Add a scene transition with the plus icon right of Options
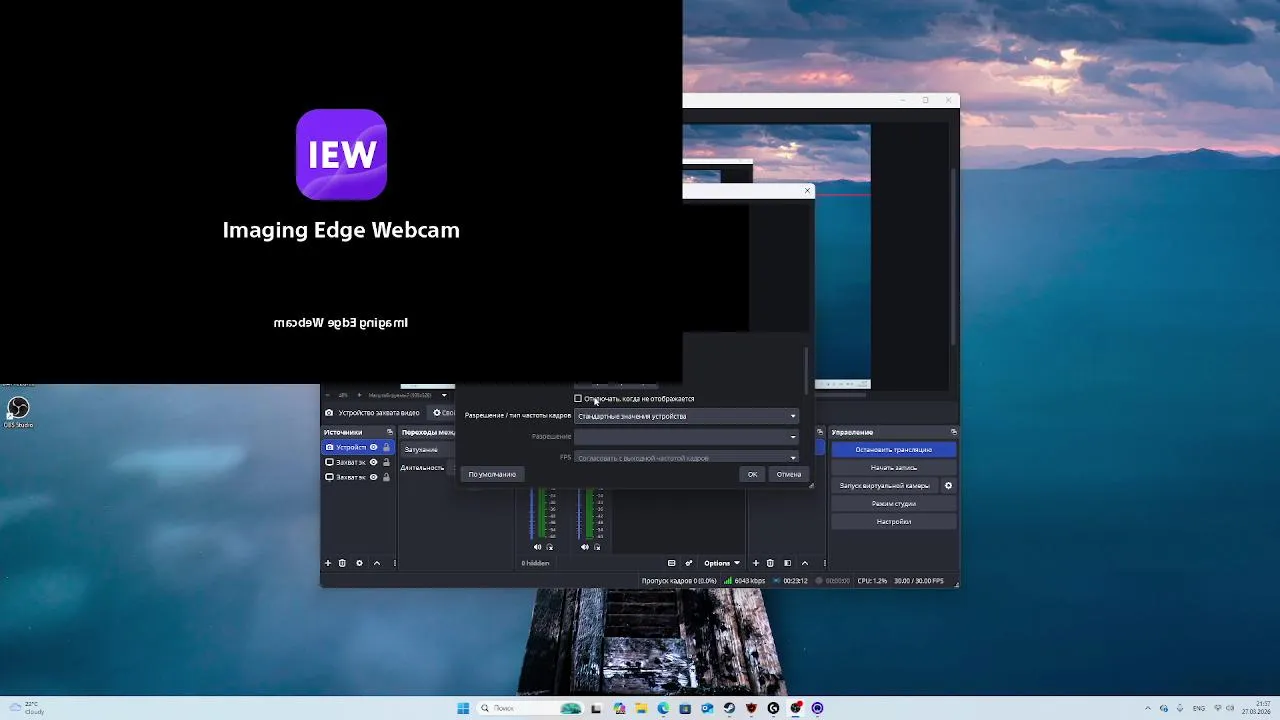1280x720 pixels. tap(756, 563)
